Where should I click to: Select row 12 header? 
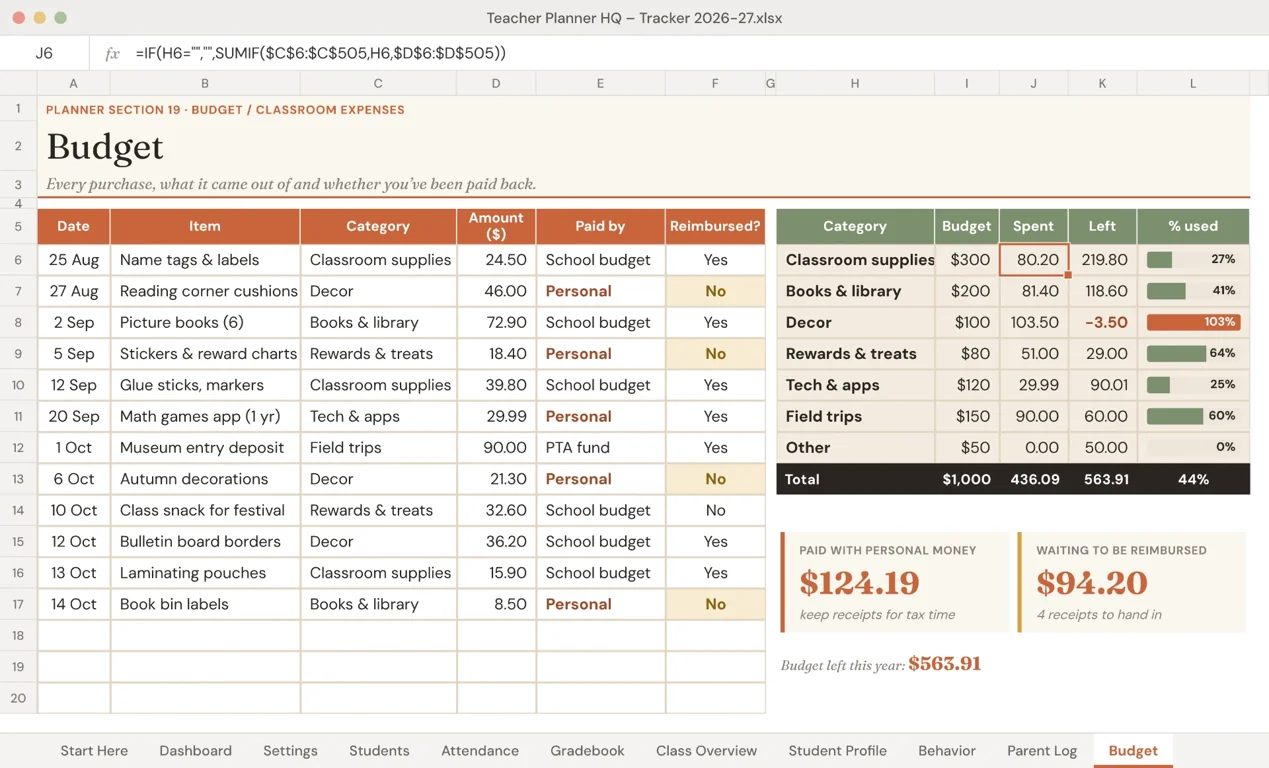point(18,447)
